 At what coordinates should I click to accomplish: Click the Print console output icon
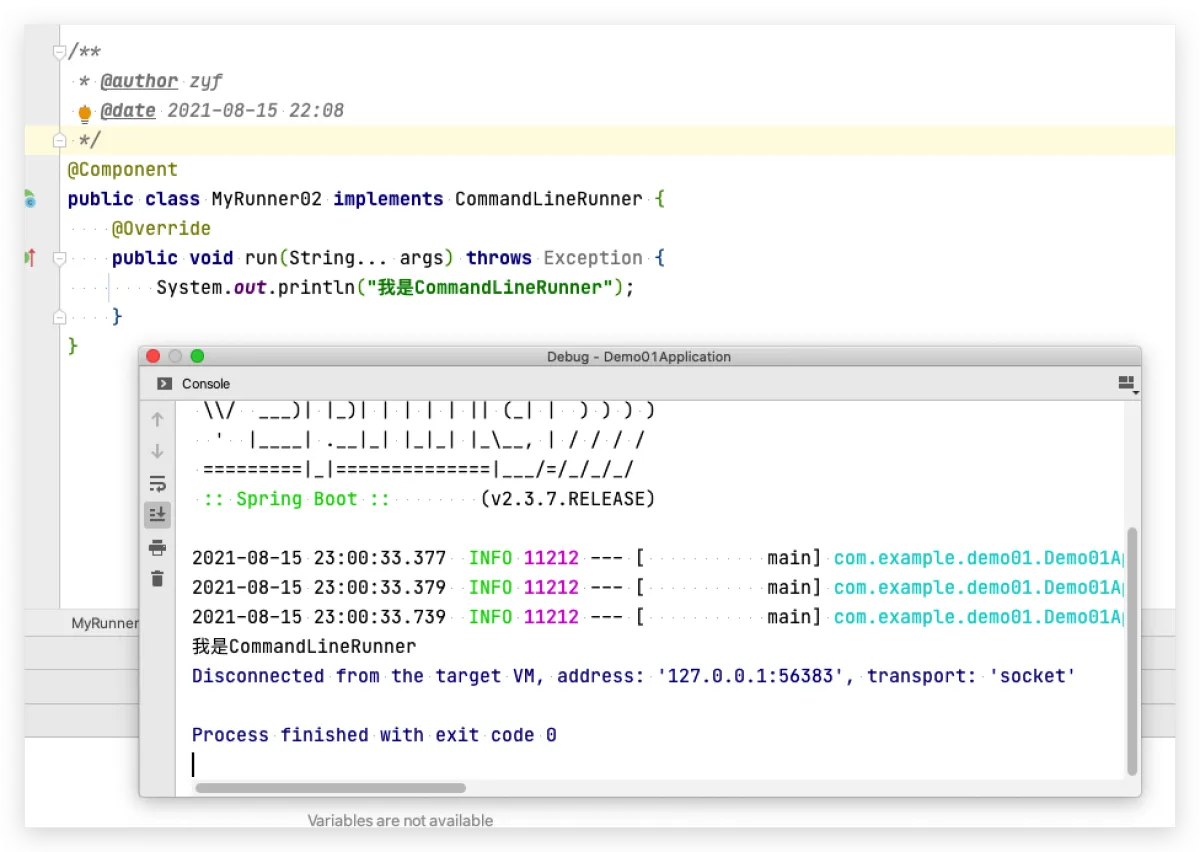coord(157,547)
